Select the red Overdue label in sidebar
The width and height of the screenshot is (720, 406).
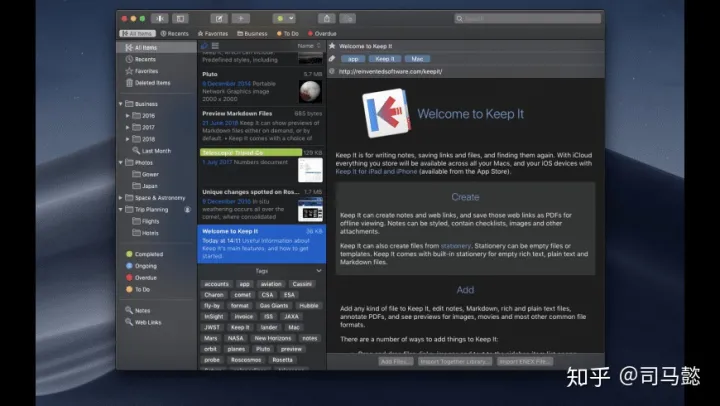pyautogui.click(x=141, y=278)
